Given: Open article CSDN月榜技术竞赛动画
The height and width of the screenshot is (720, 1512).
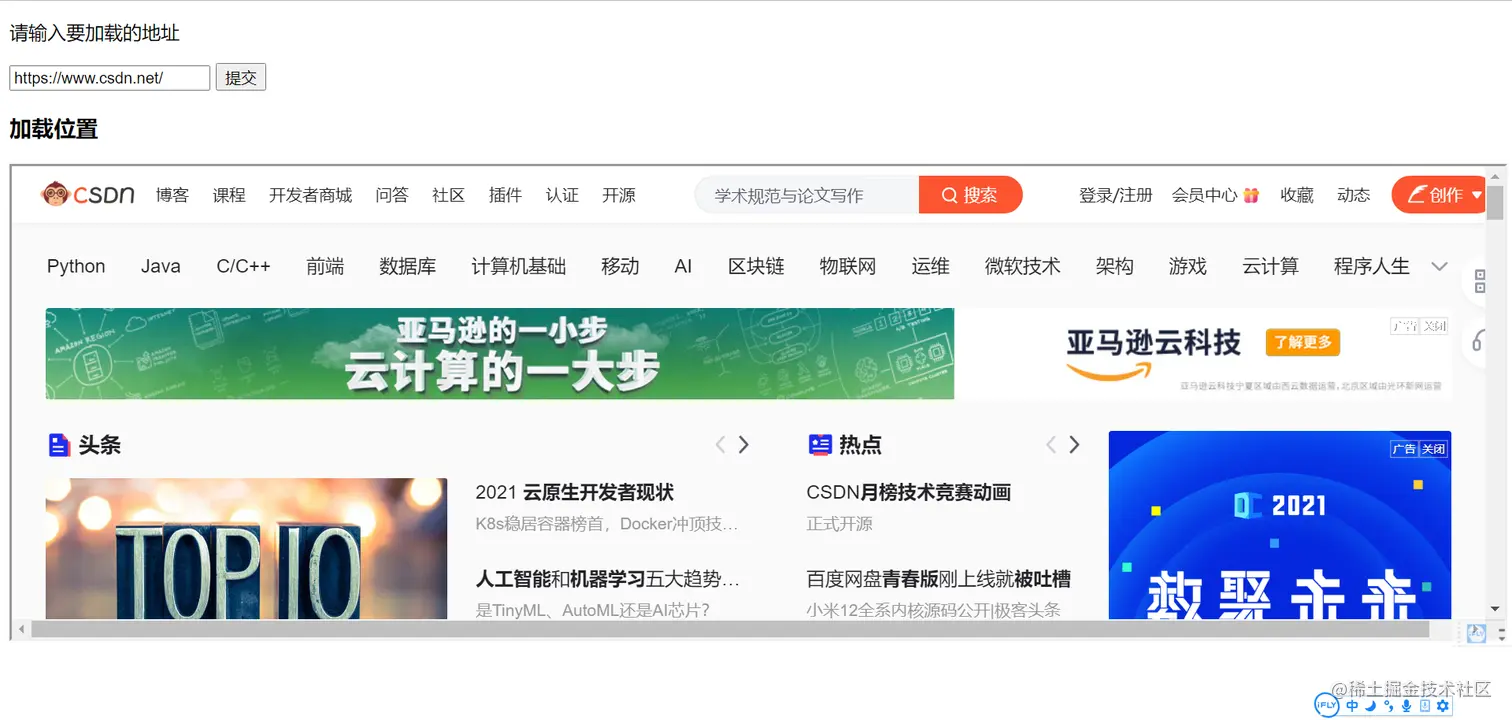Looking at the screenshot, I should (908, 492).
